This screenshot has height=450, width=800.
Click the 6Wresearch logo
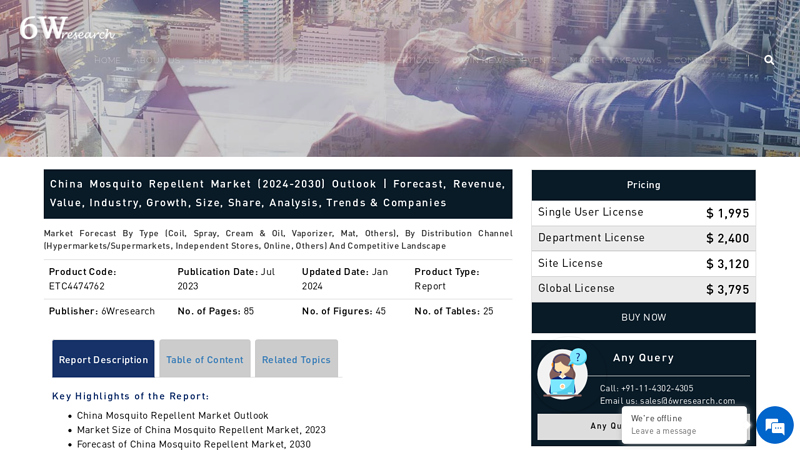(x=67, y=29)
